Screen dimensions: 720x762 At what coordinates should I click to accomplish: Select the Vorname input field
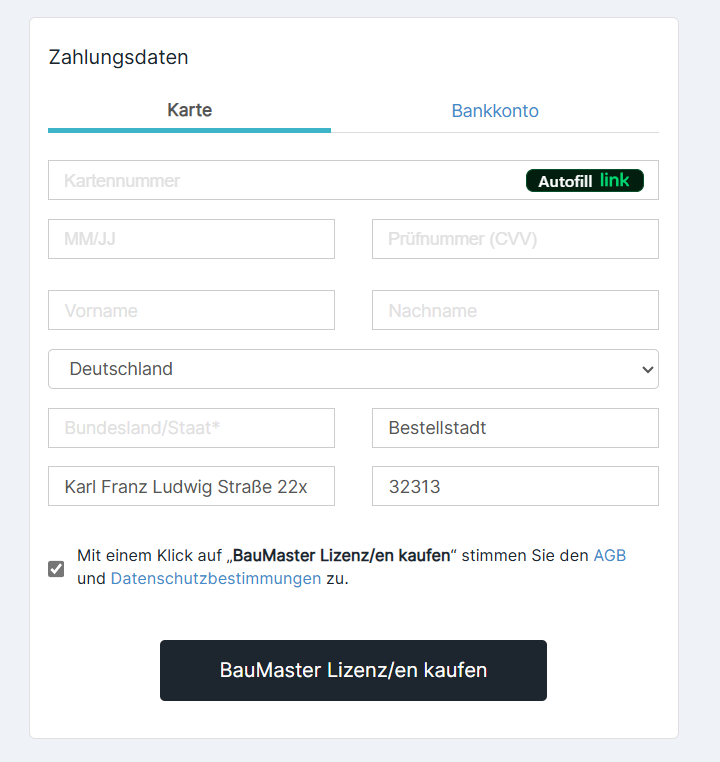click(191, 310)
